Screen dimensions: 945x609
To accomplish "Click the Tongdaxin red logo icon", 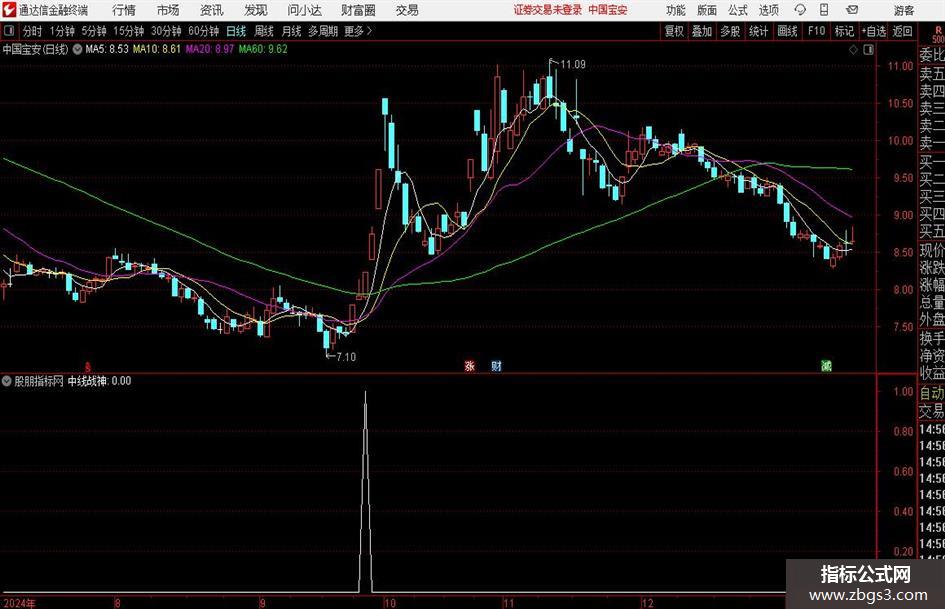I will coord(9,10).
